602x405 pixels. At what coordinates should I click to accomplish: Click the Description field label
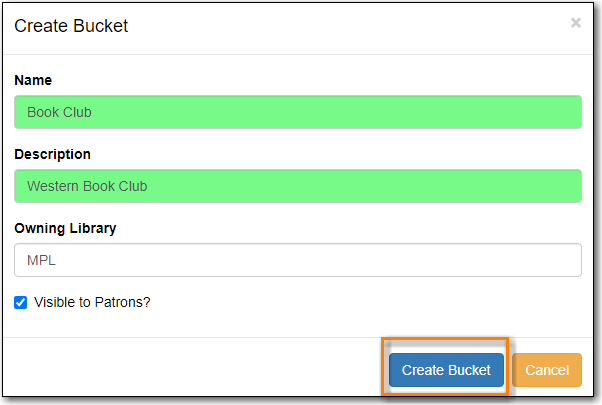point(53,154)
